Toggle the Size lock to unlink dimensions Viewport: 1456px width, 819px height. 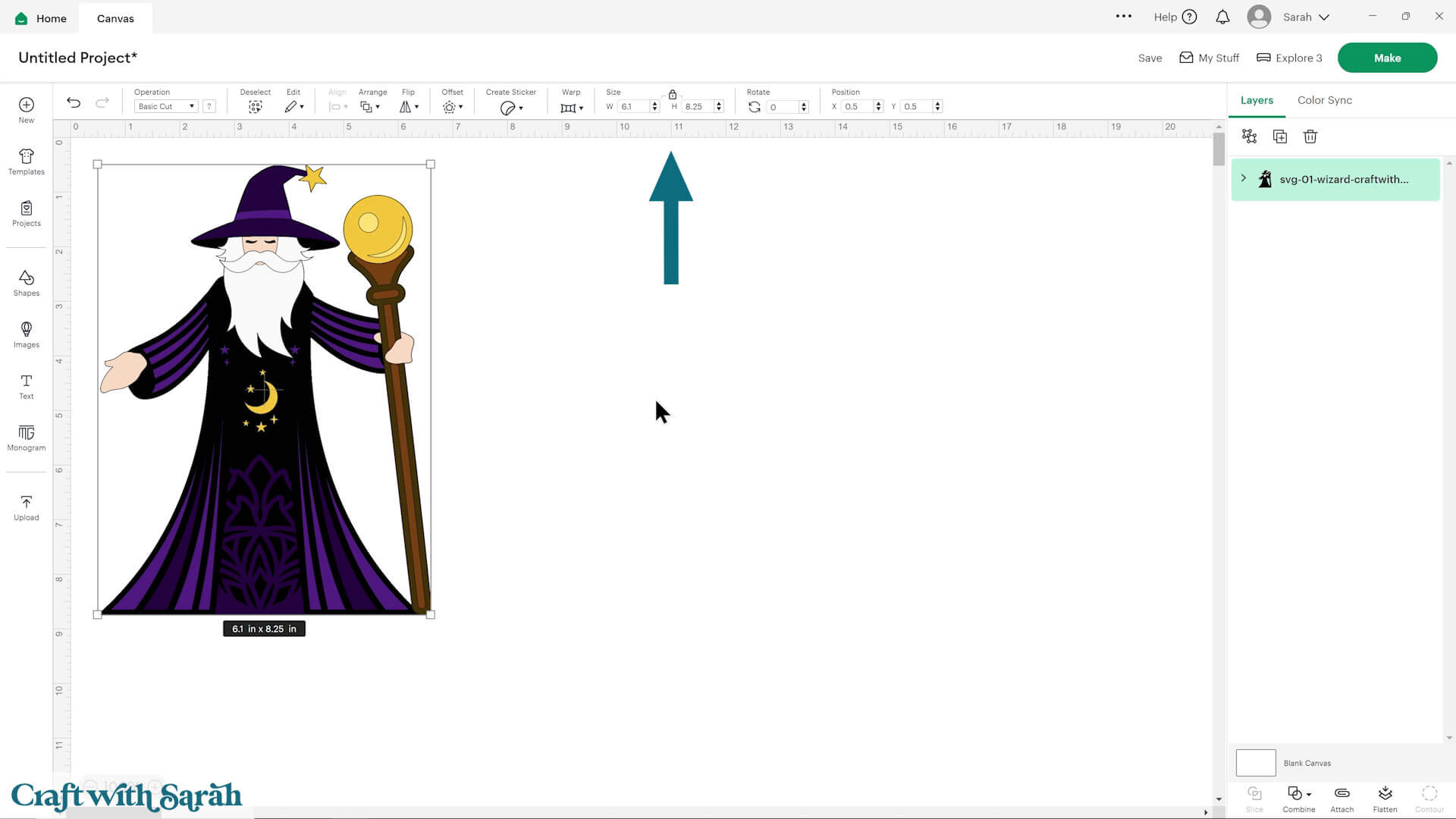672,95
